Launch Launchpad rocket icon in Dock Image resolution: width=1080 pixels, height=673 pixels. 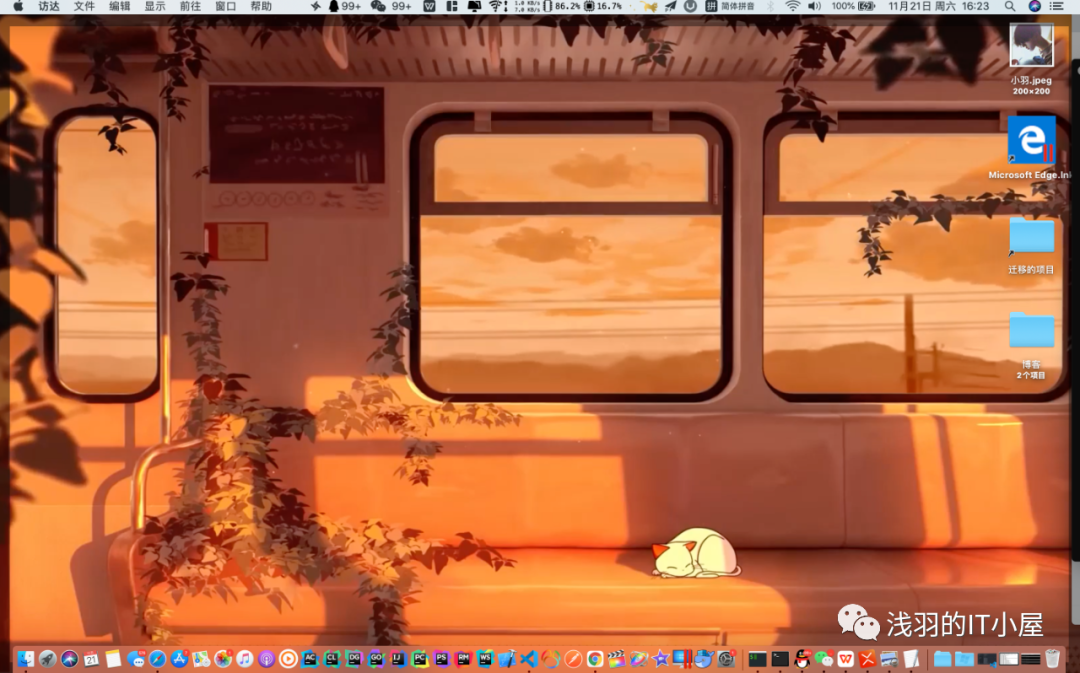(48, 659)
